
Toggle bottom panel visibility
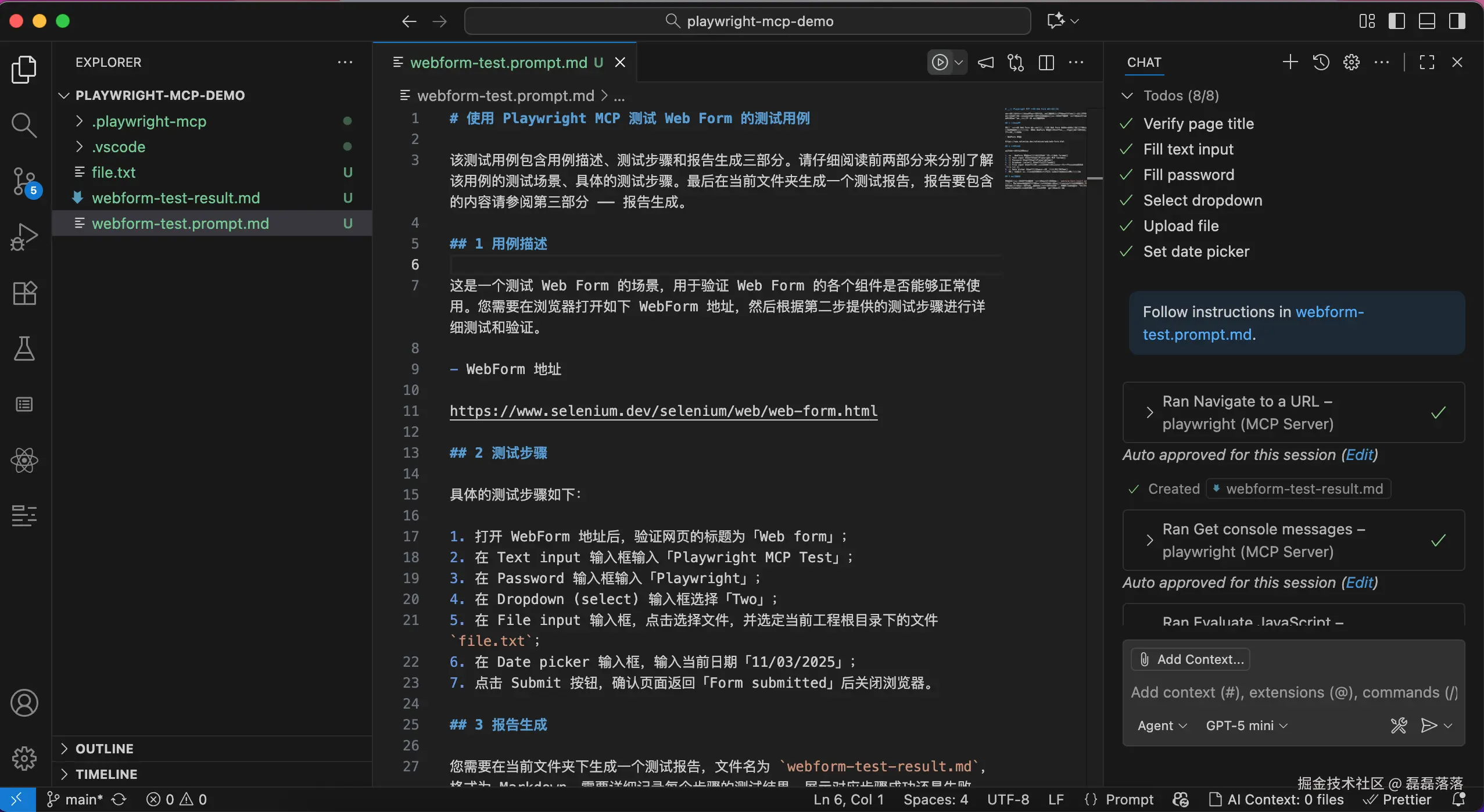tap(1427, 21)
